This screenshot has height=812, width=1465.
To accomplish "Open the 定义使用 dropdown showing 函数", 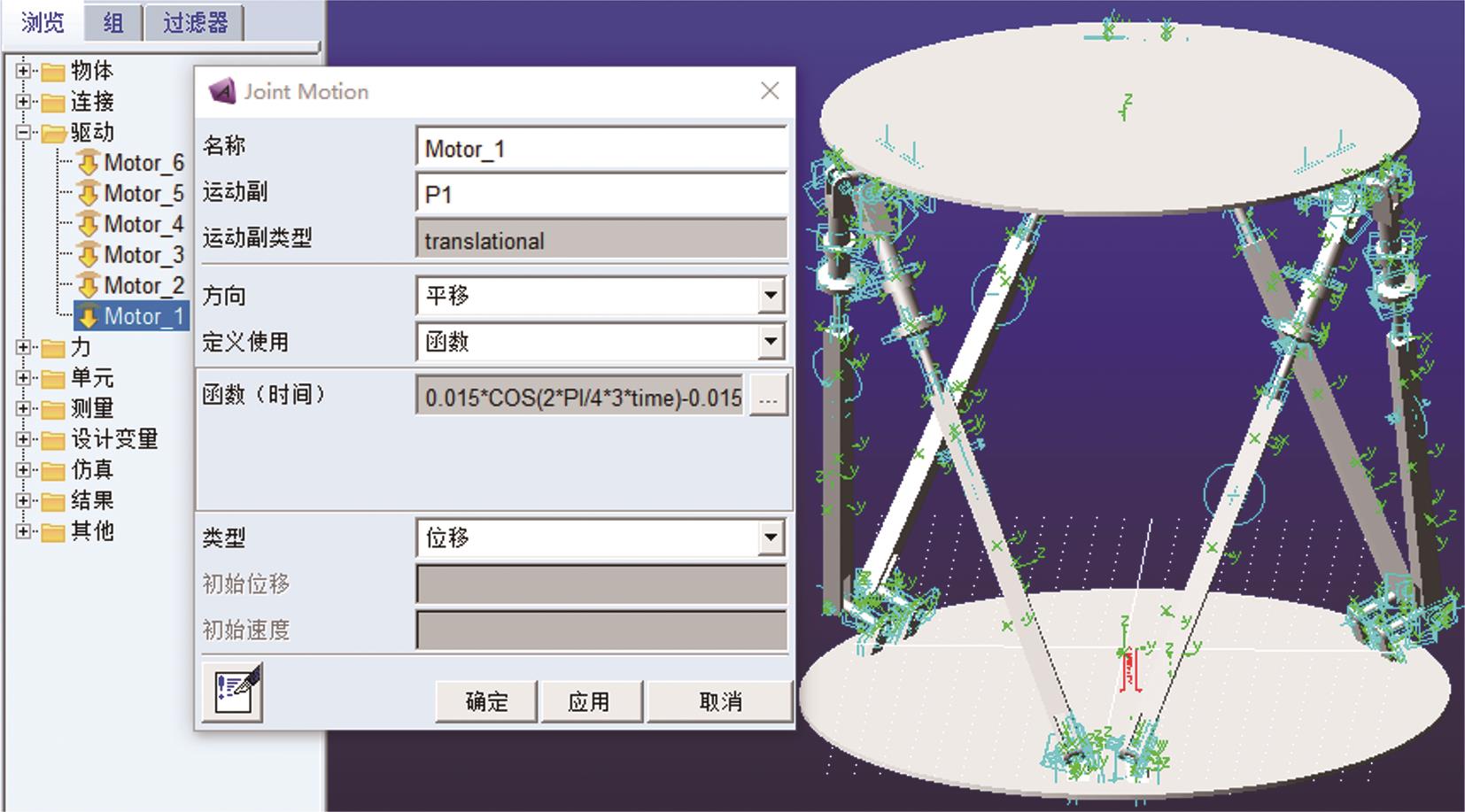I will pyautogui.click(x=771, y=342).
